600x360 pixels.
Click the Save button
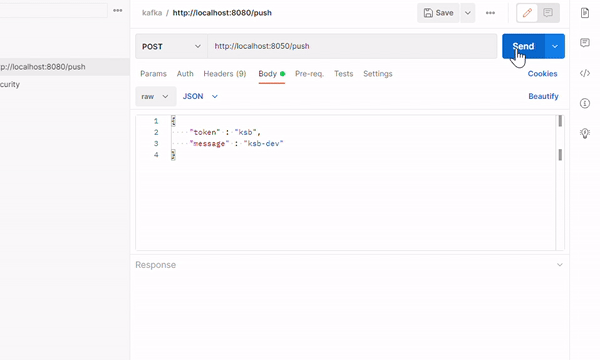[x=438, y=13]
